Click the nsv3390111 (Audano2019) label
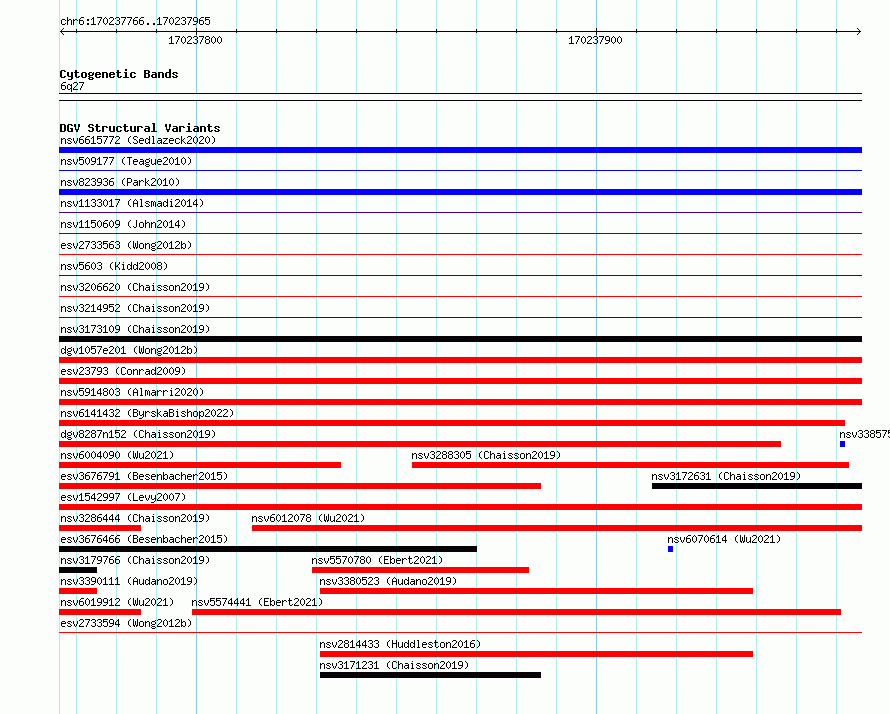Image resolution: width=890 pixels, height=714 pixels. tap(129, 581)
